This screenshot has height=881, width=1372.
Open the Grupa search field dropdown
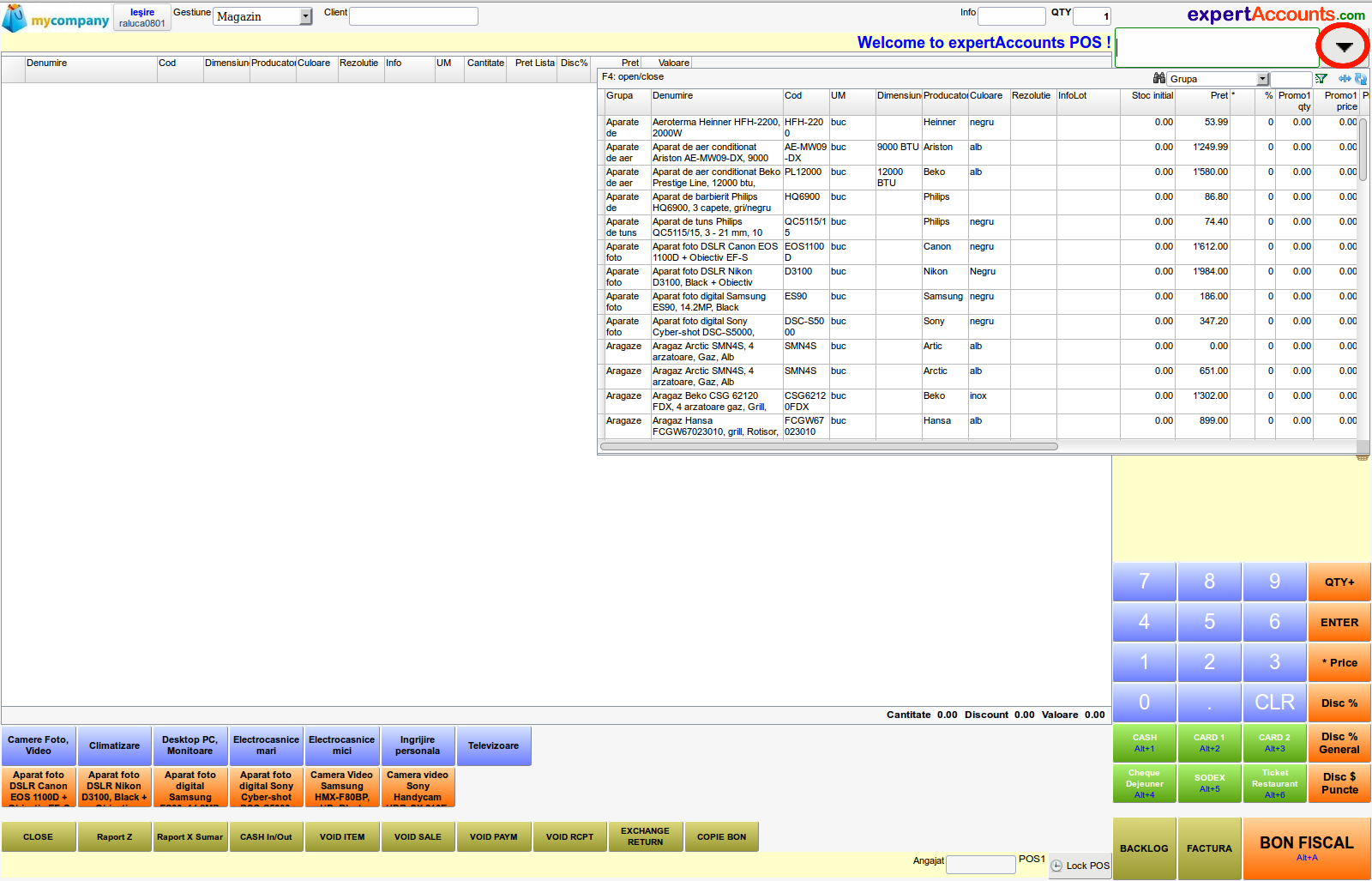pyautogui.click(x=1262, y=79)
